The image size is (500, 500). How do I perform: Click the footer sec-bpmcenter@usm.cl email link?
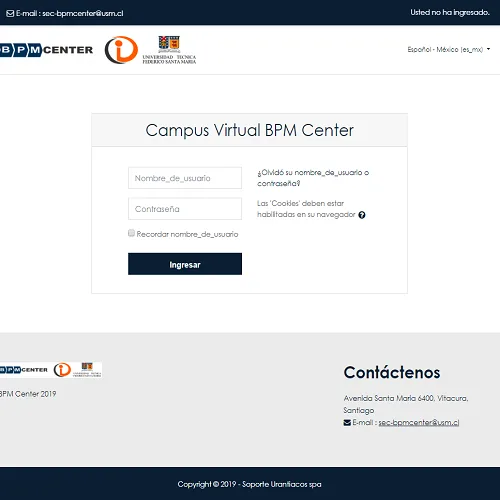pos(419,422)
